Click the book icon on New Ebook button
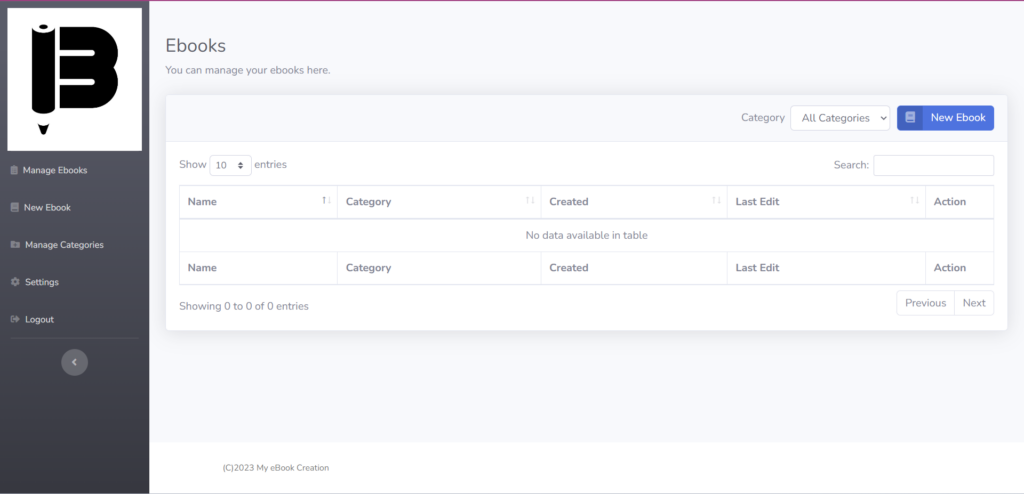Screen dimensions: 1024x494 pos(910,118)
